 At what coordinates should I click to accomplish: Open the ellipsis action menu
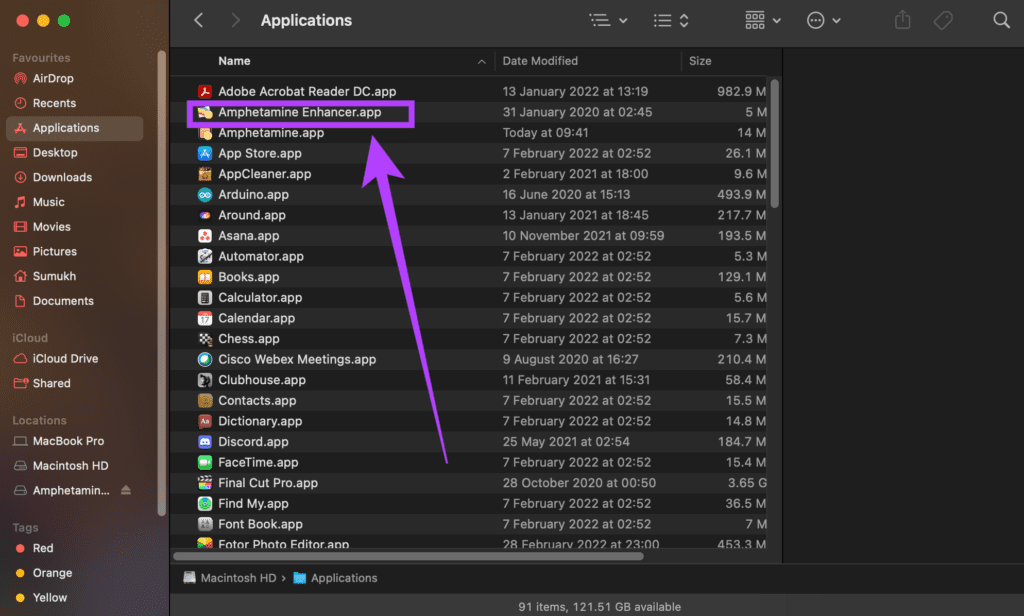(824, 20)
